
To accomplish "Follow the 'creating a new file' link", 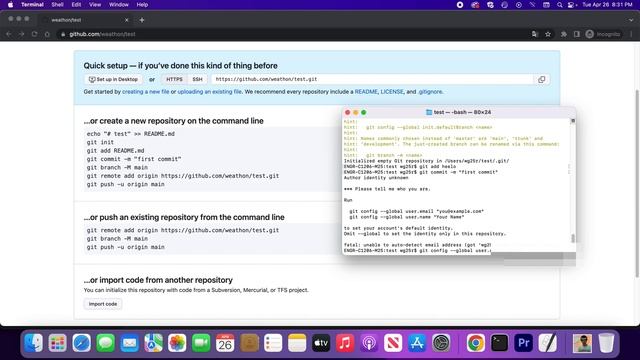I will [146, 92].
